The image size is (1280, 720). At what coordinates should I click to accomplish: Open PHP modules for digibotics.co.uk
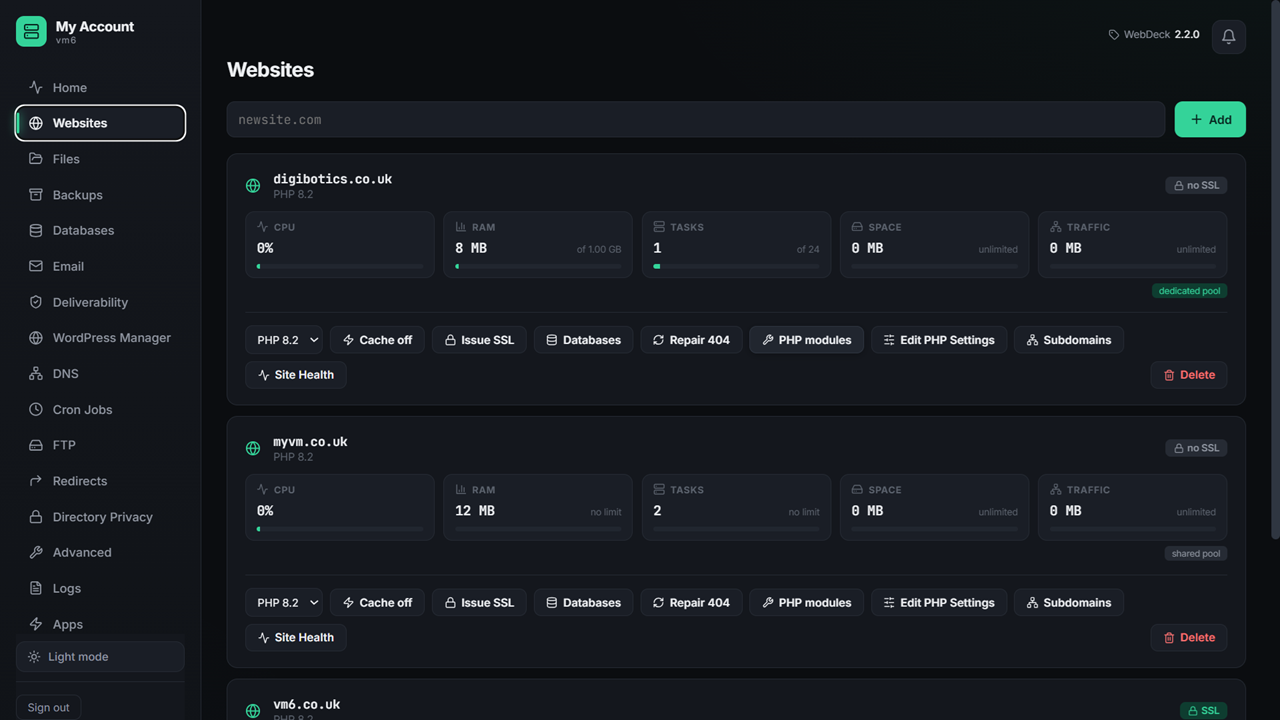[x=806, y=340]
